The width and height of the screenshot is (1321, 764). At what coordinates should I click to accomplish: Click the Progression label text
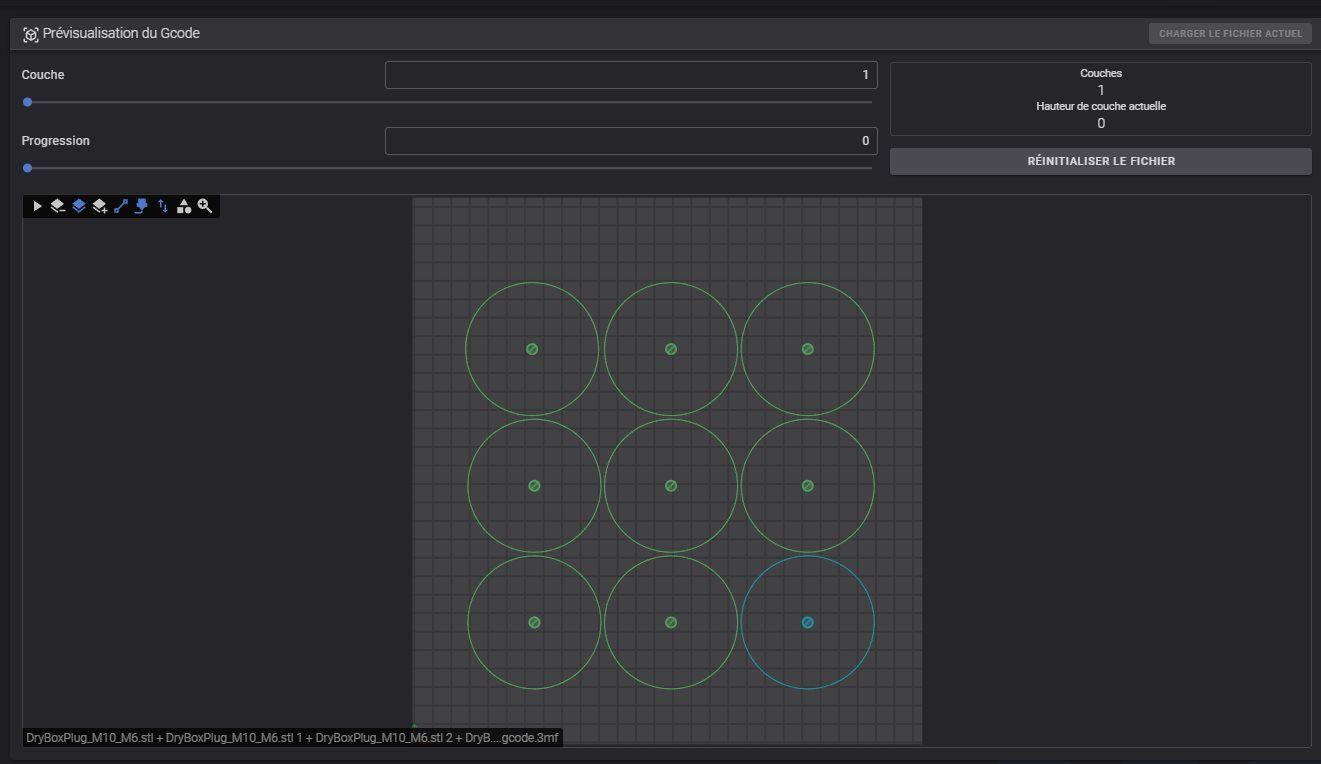tap(56, 141)
